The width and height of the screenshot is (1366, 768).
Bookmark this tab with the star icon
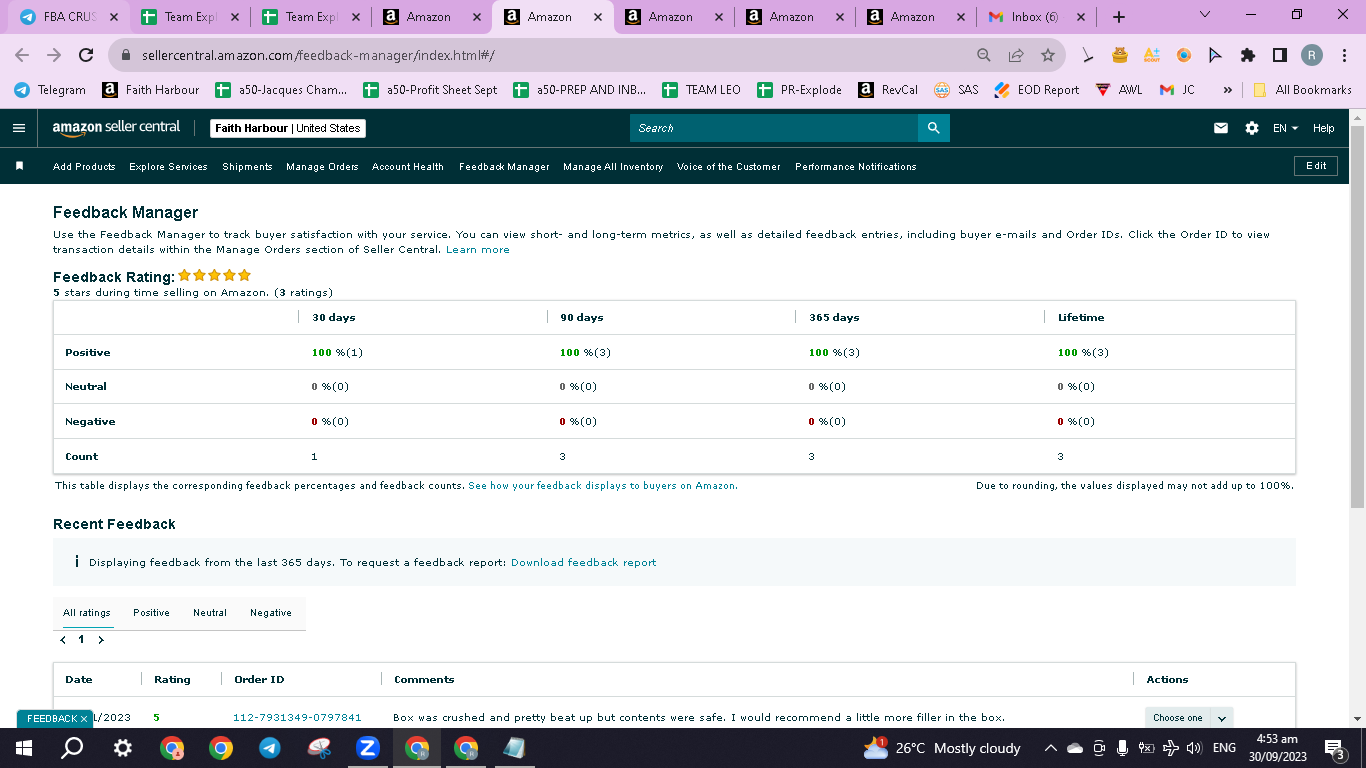tap(1048, 55)
